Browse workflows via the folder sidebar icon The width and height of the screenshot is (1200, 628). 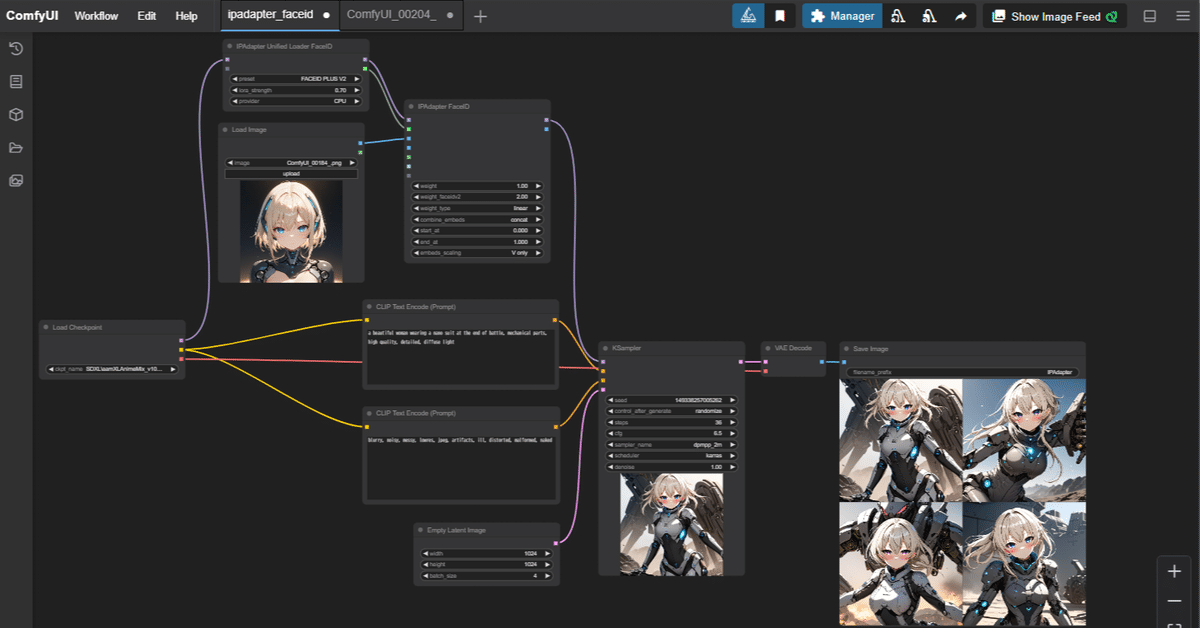[x=15, y=147]
